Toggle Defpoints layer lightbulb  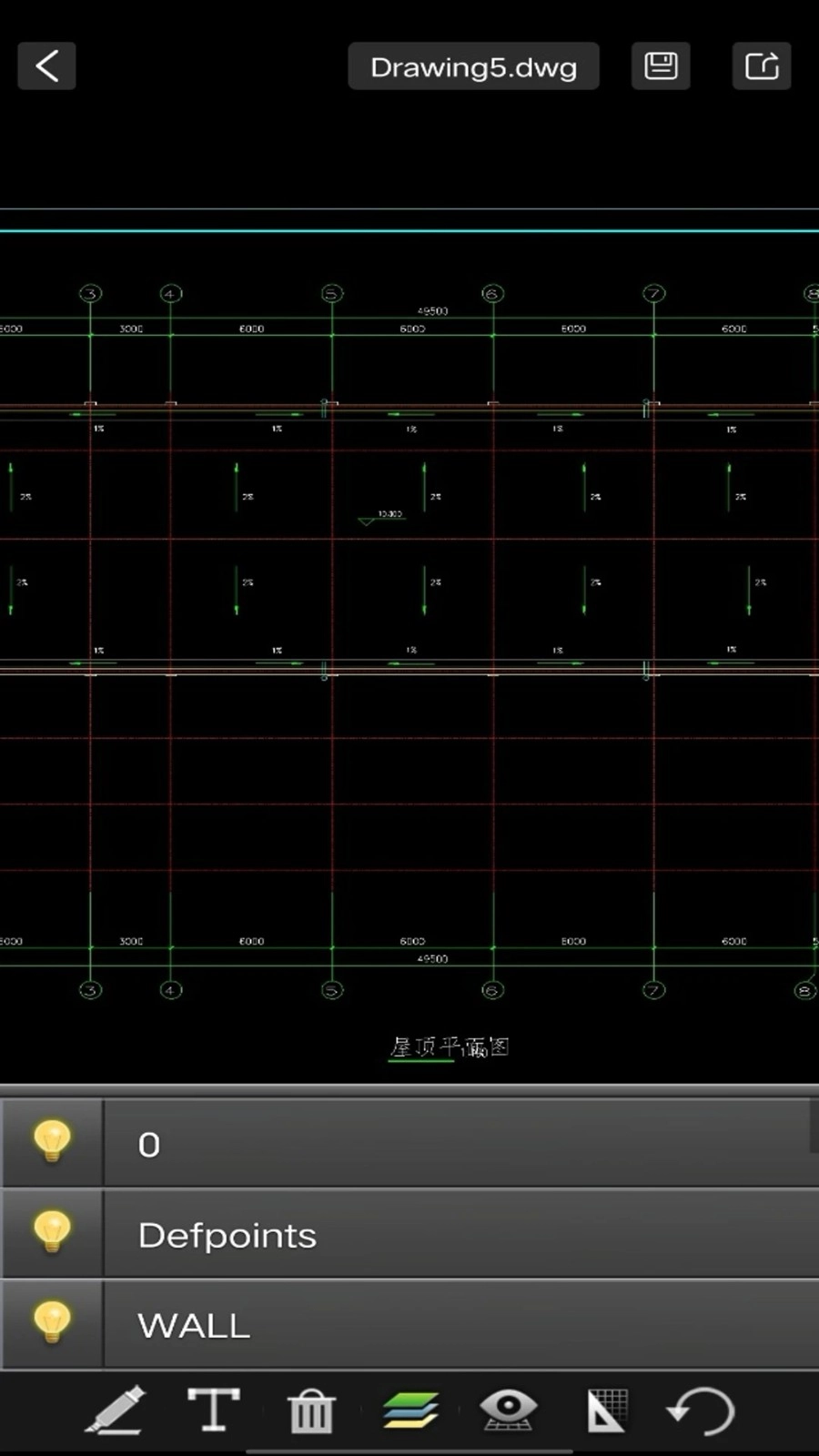click(x=52, y=1233)
